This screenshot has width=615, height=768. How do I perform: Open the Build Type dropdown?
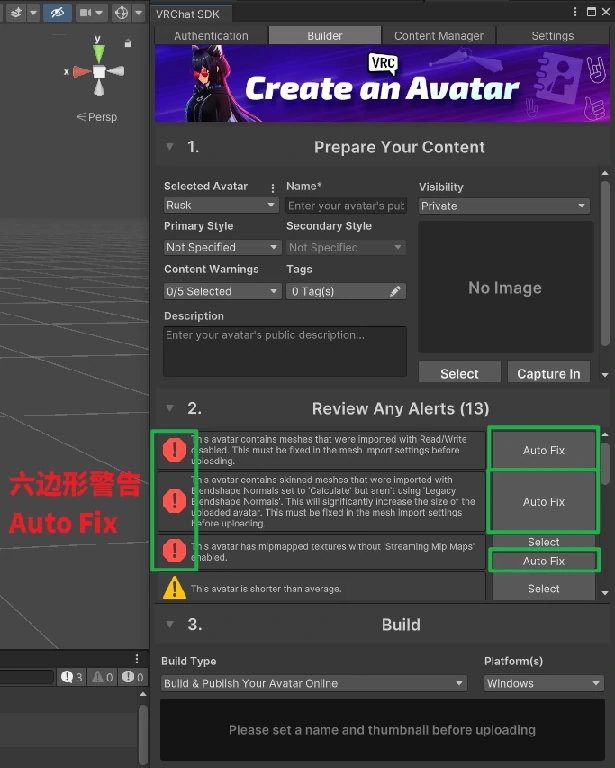click(x=314, y=683)
